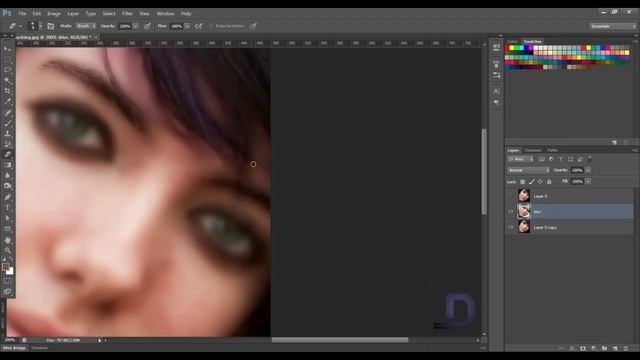Switch to the Swatches tab
640x360 pixels.
(533, 42)
